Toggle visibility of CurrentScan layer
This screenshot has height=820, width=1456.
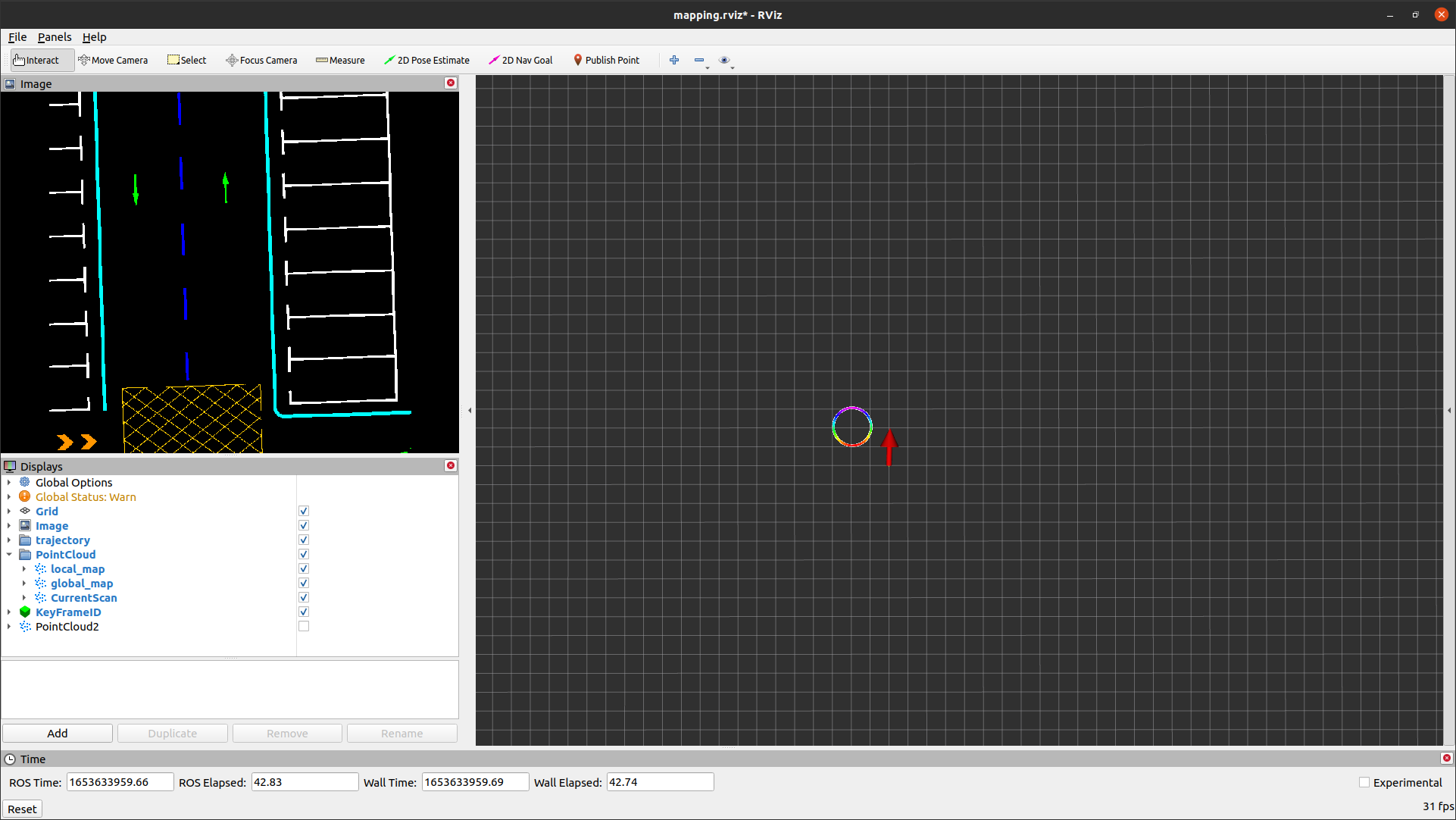pyautogui.click(x=303, y=597)
